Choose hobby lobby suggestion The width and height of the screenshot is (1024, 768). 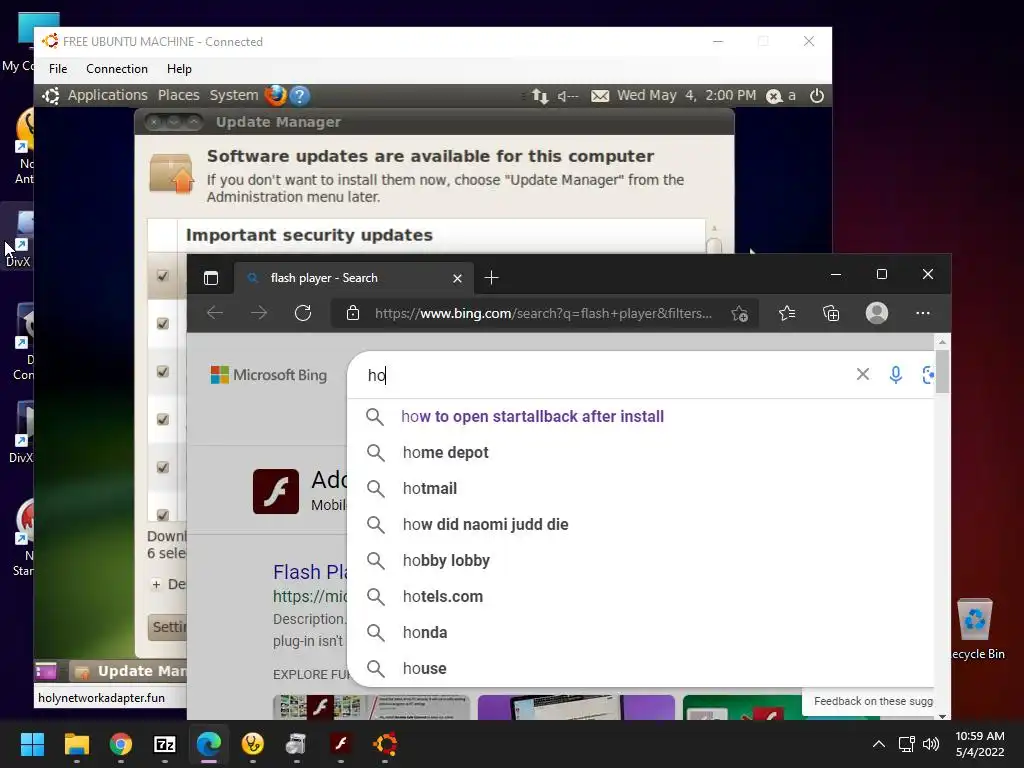[641, 560]
